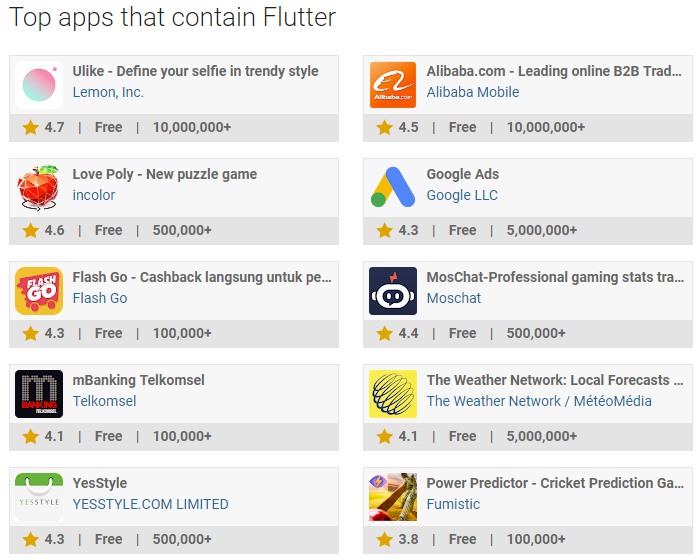This screenshot has height=560, width=700.
Task: Click the Love Poly puzzle game title
Action: point(165,174)
